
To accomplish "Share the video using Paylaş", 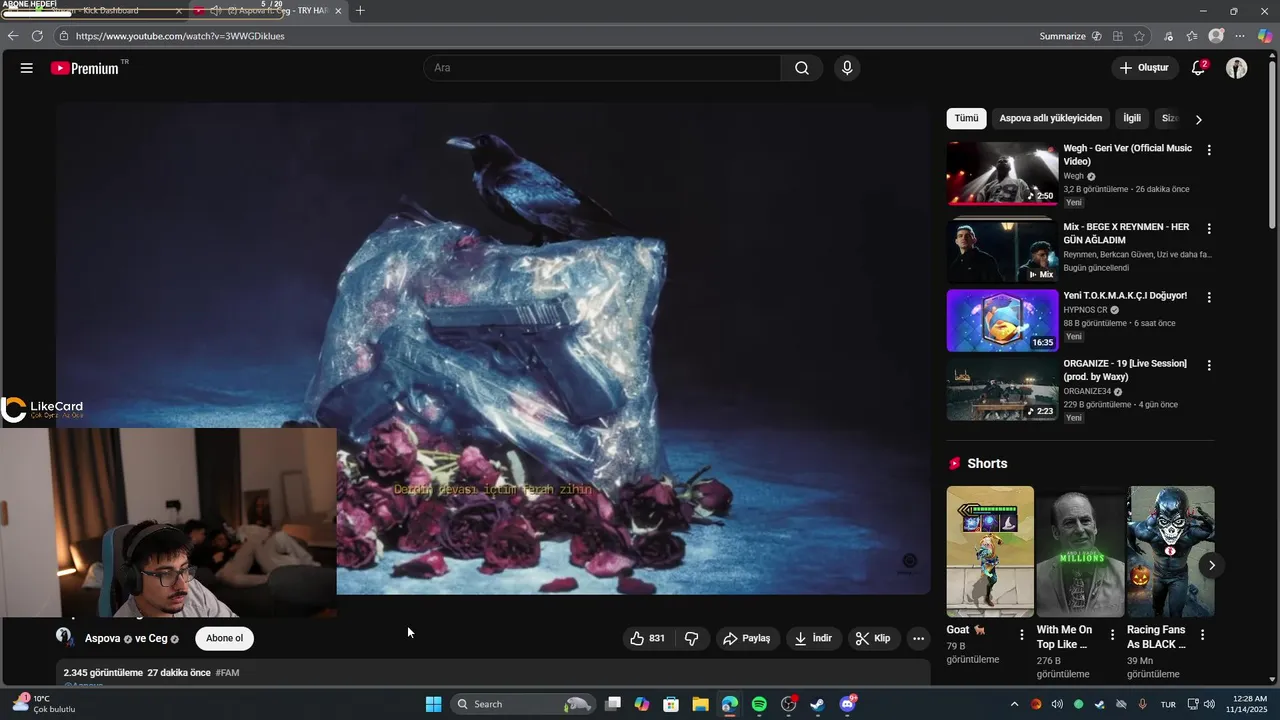I will (747, 638).
